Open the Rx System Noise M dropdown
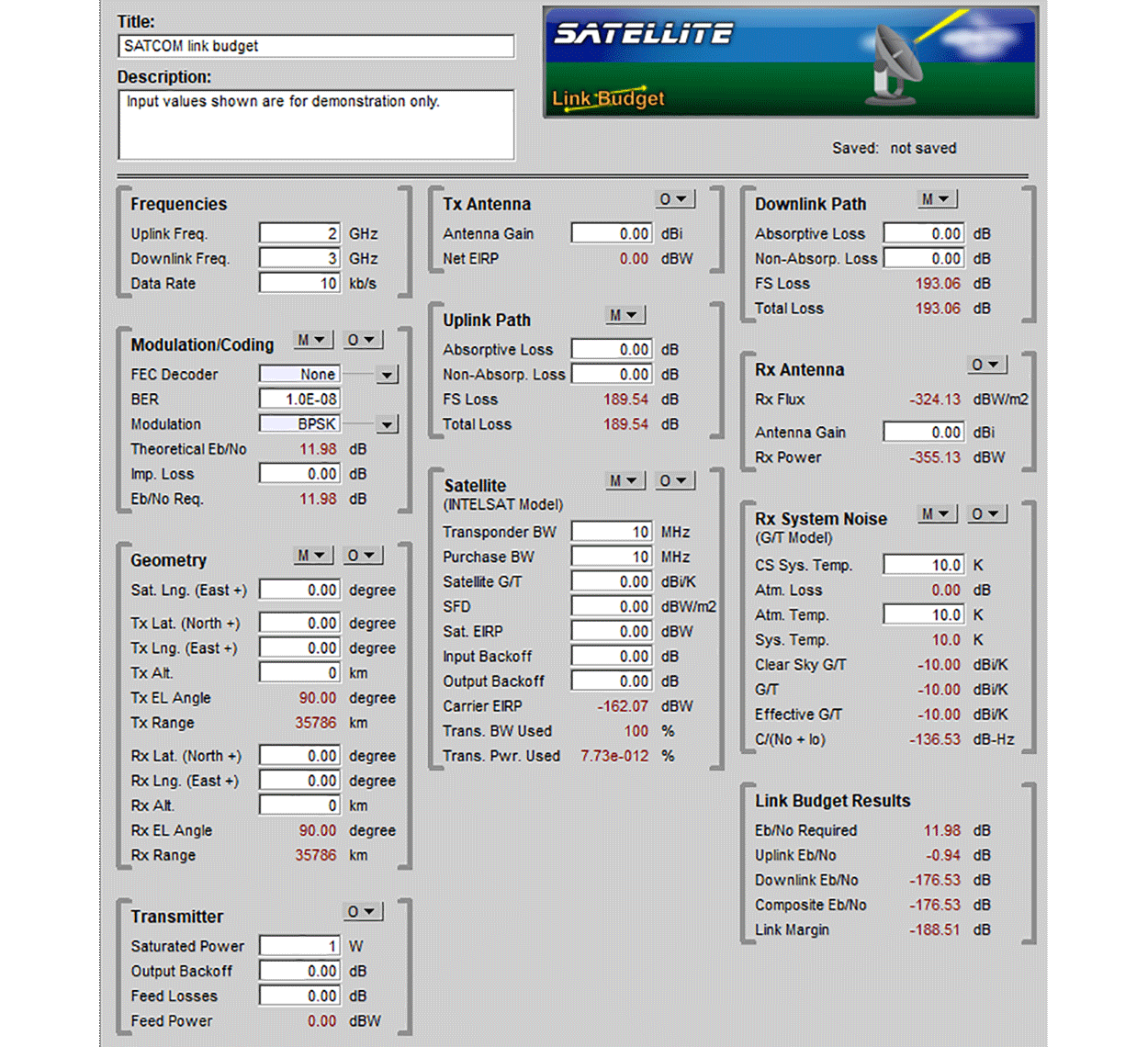This screenshot has width=1148, height=1047. [x=938, y=514]
